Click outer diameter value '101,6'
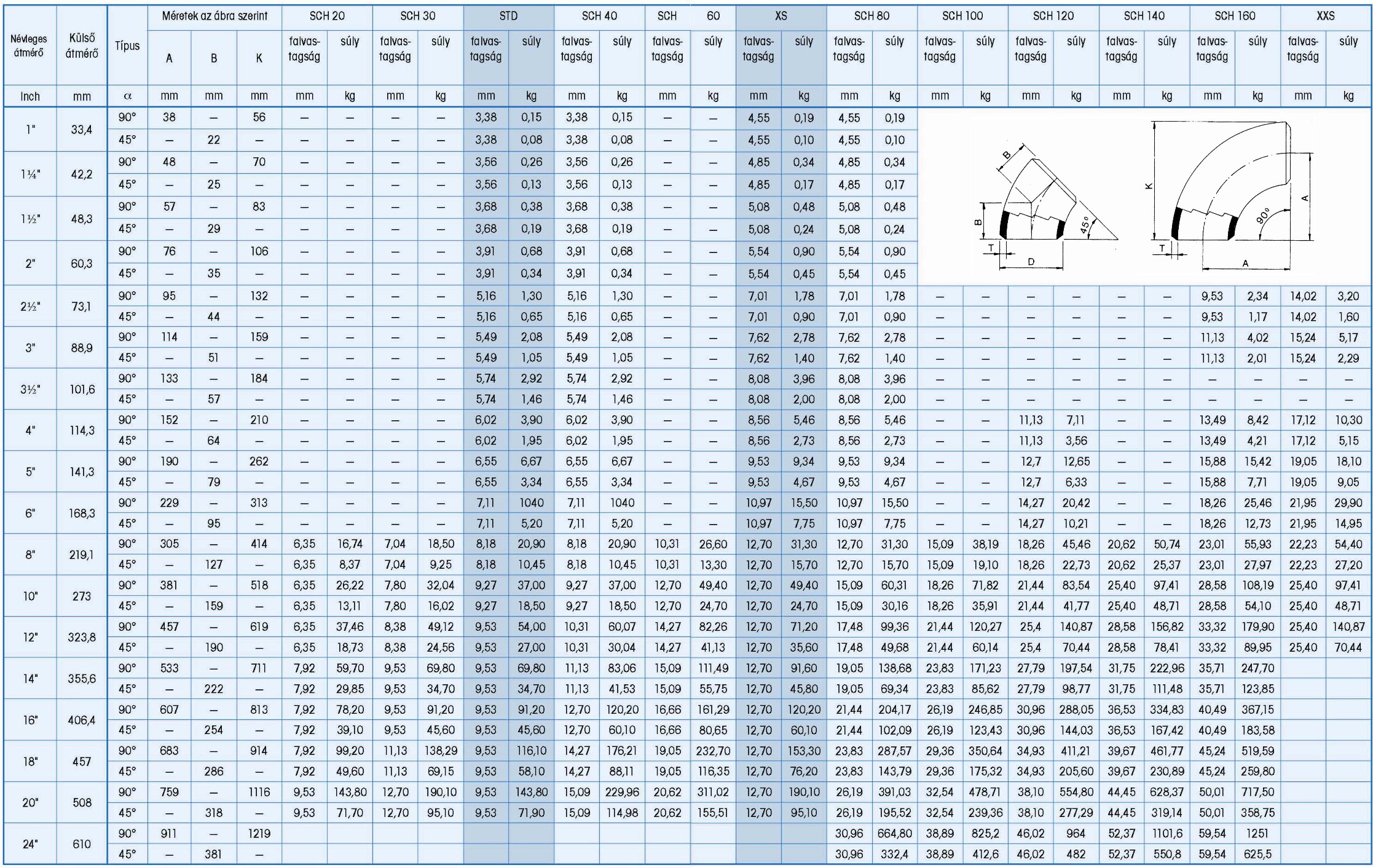 tap(82, 389)
